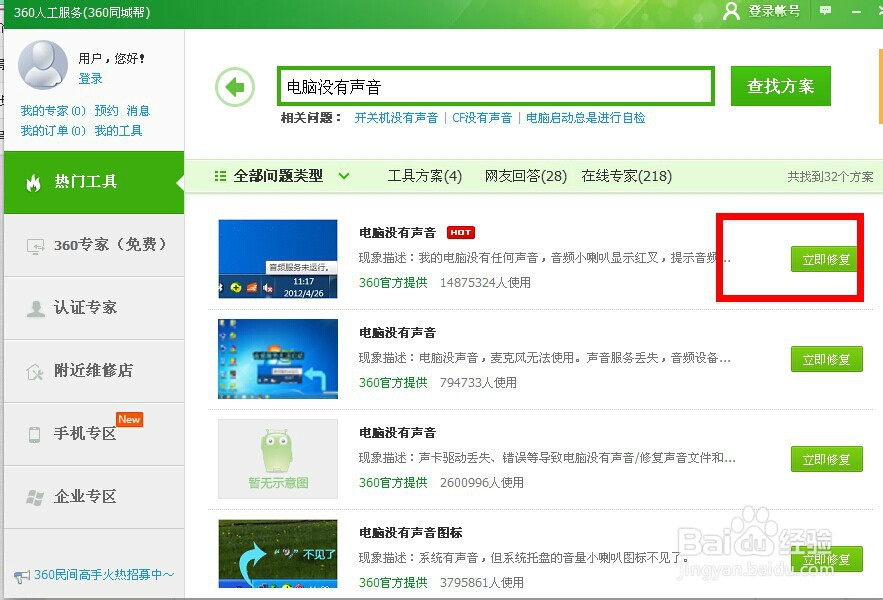
Task: Click the wrench icon beside 附近维修店
Action: tap(35, 372)
